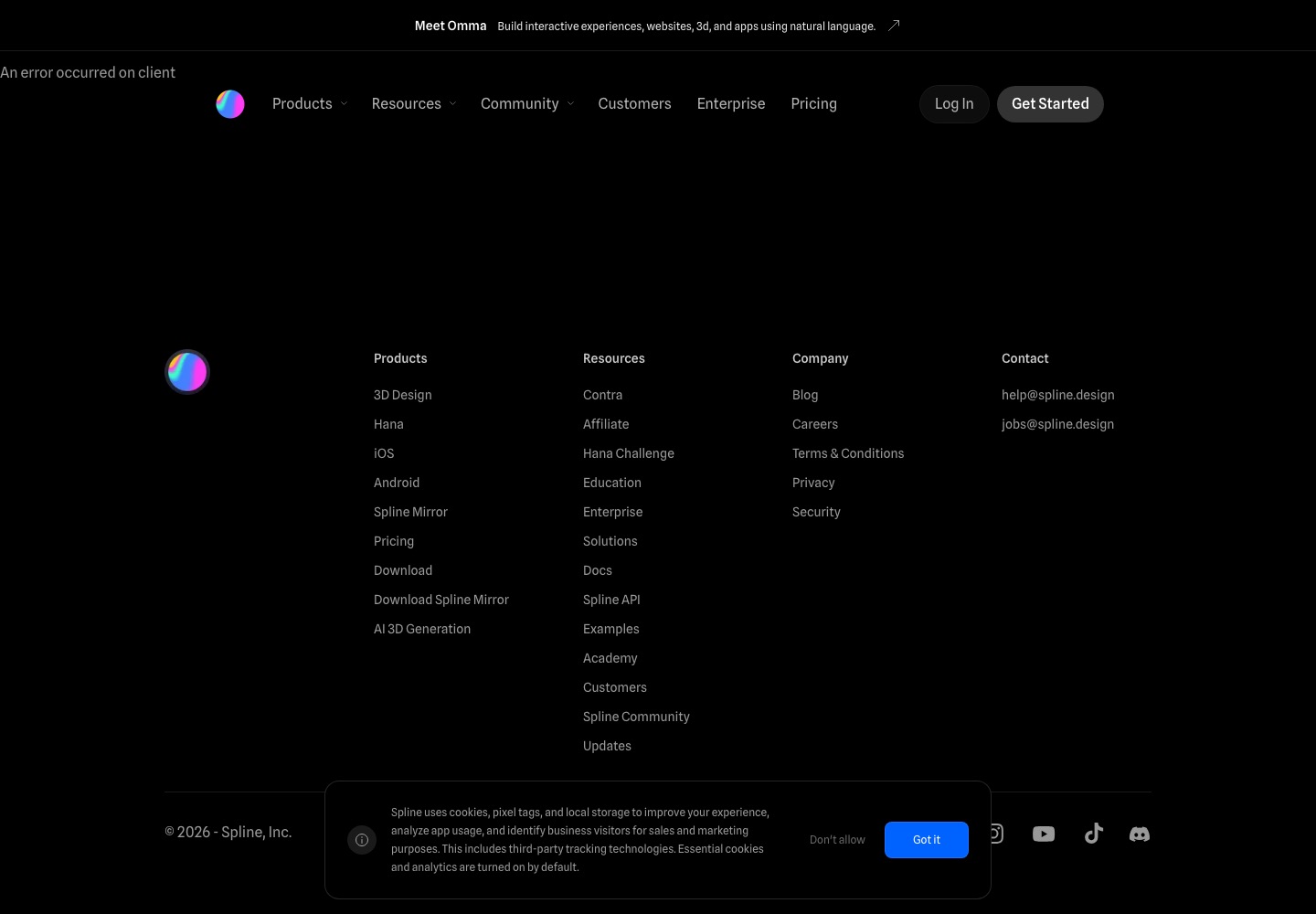Open Spline's Discord icon
This screenshot has width=1316, height=914.
[x=1140, y=834]
